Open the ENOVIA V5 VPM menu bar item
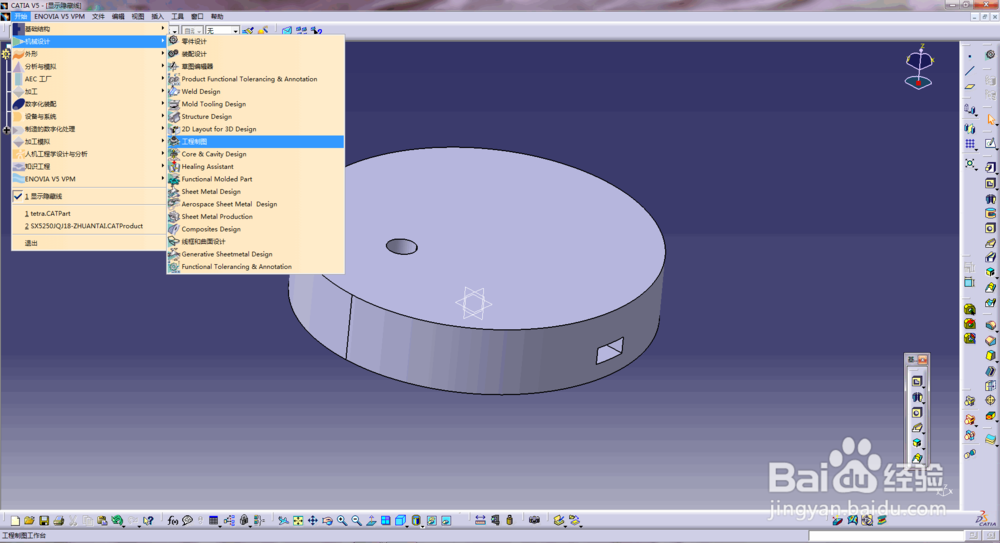The width and height of the screenshot is (1000, 543). point(59,17)
